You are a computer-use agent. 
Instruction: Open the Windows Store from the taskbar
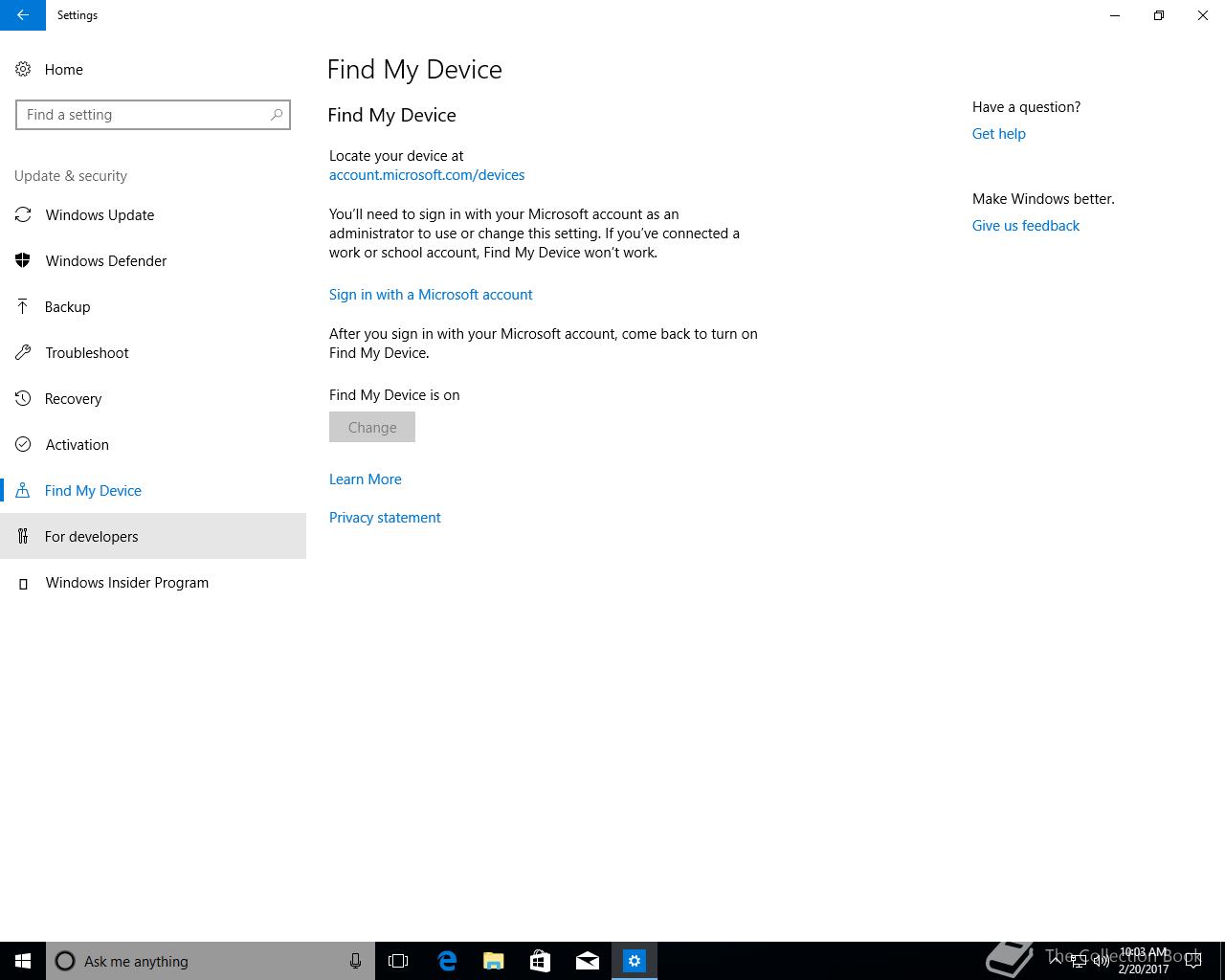540,961
